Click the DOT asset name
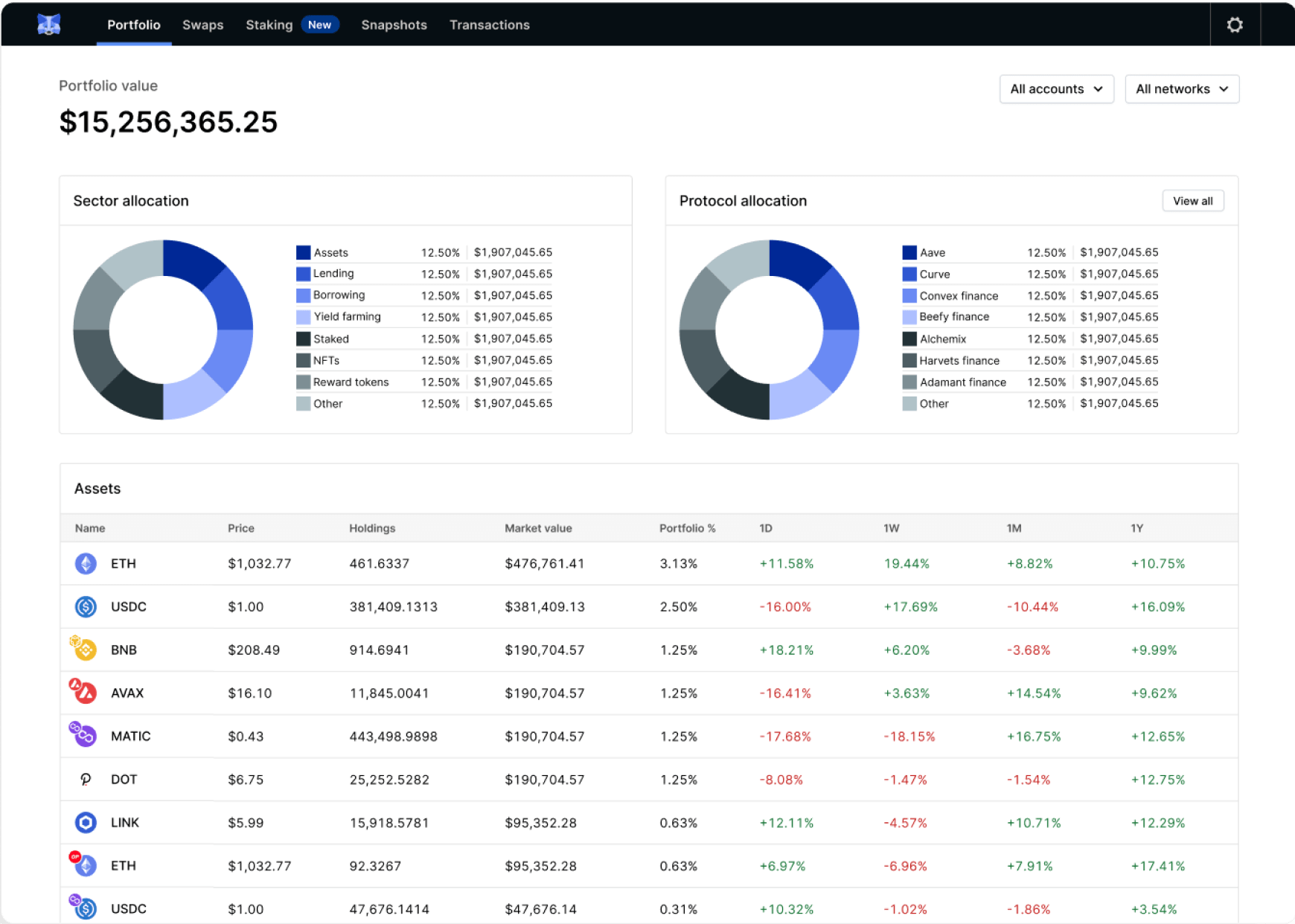The height and width of the screenshot is (924, 1295). pyautogui.click(x=124, y=780)
